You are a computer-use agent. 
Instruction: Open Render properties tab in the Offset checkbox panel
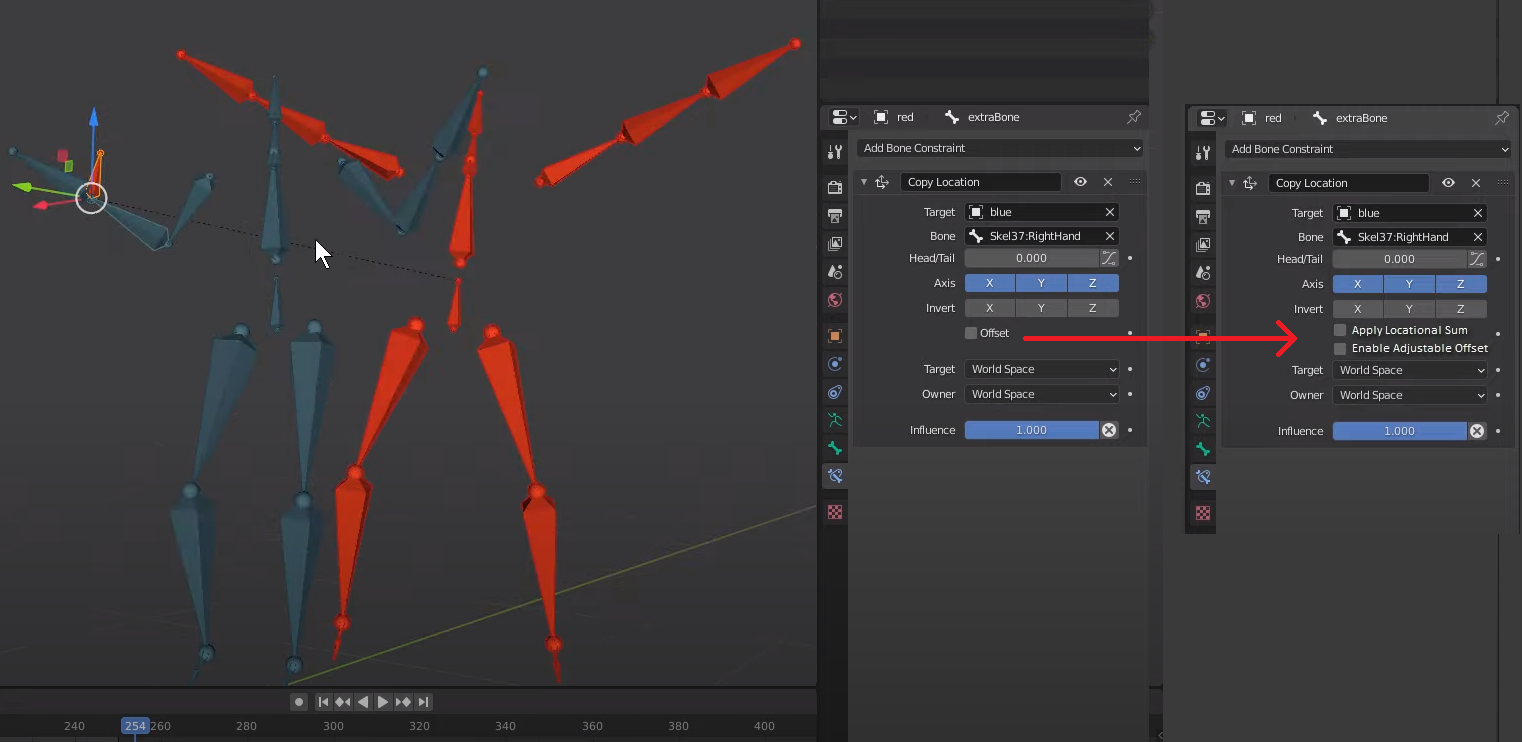pyautogui.click(x=835, y=188)
